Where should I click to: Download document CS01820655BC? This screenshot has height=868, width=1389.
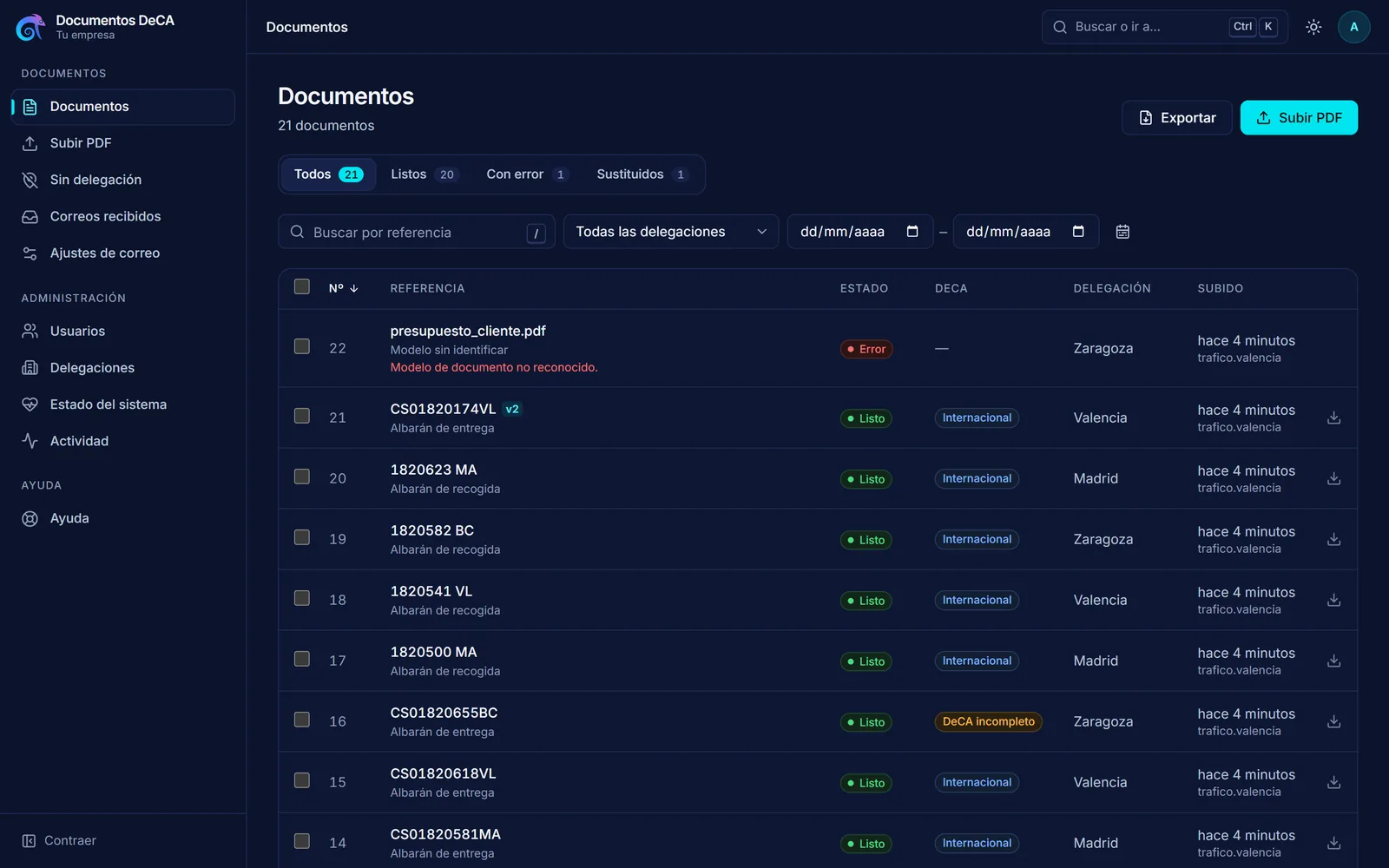[x=1334, y=721]
